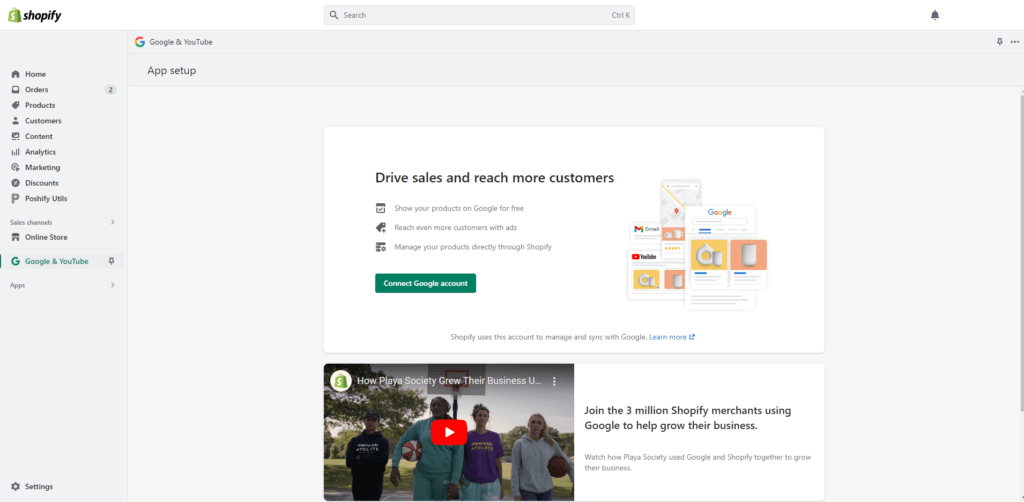
Task: Click the Search input field
Action: click(x=479, y=15)
